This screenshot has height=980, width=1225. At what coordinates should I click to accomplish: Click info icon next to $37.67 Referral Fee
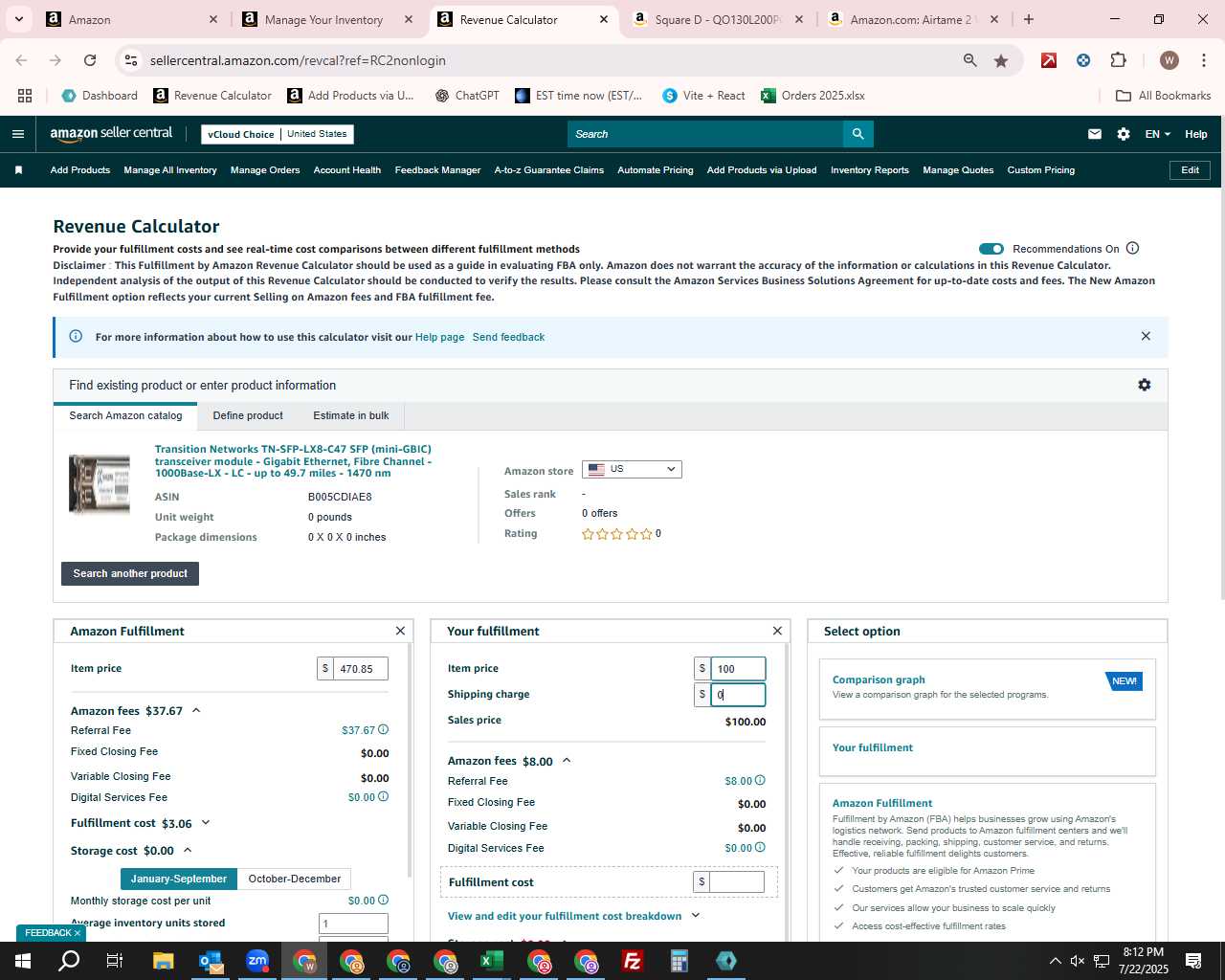(383, 729)
